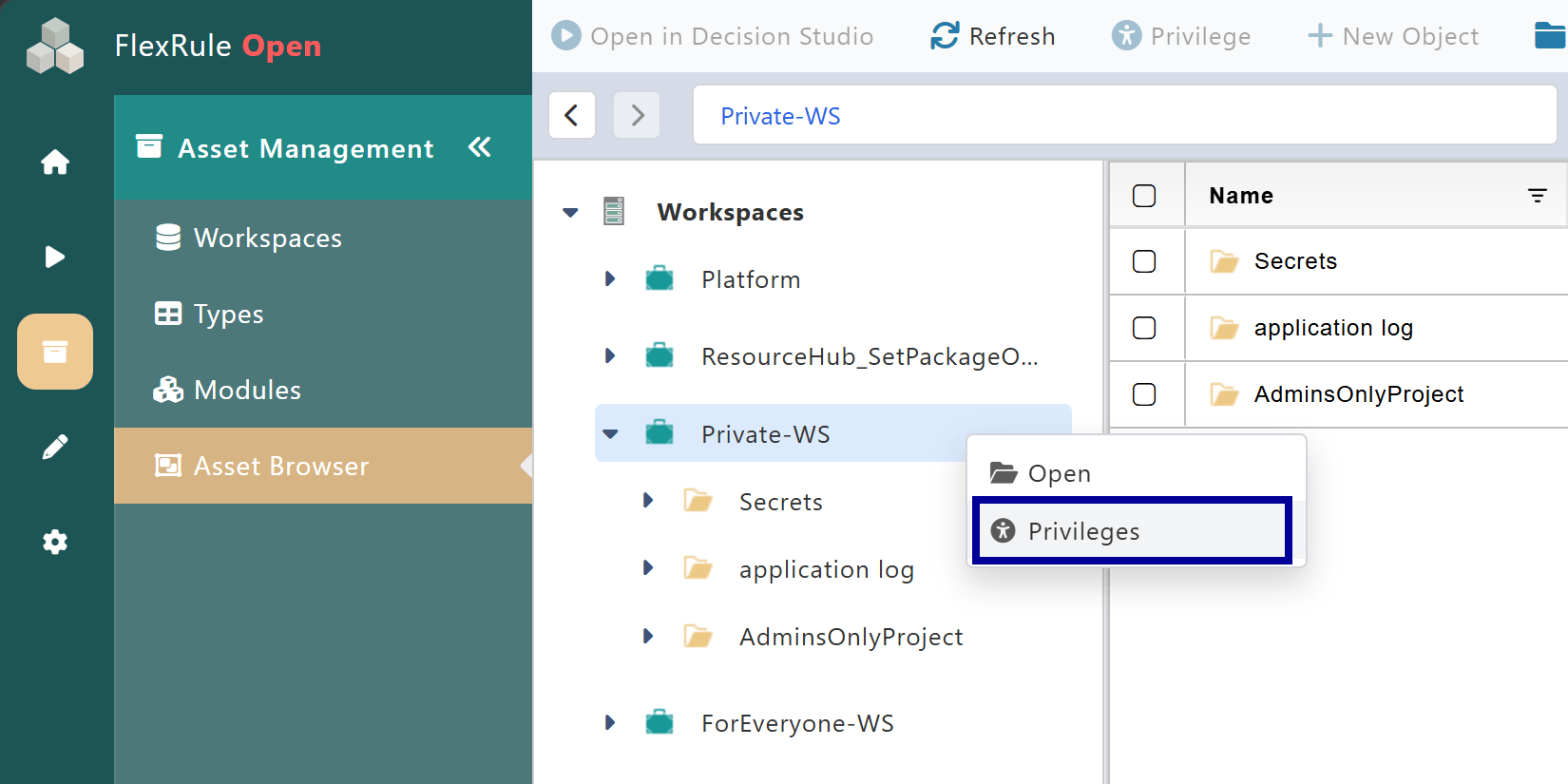1568x784 pixels.
Task: Open the pencil edit icon in left rail
Action: (55, 447)
